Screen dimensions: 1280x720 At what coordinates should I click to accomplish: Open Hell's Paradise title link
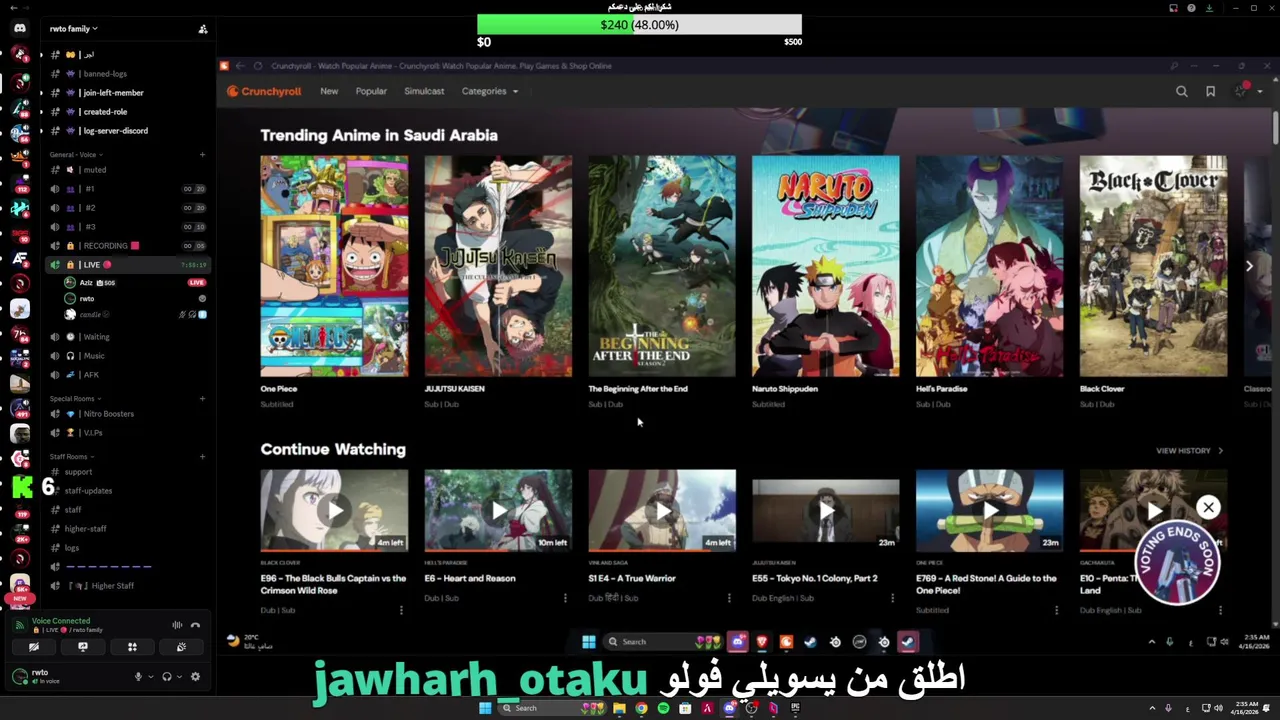click(941, 389)
